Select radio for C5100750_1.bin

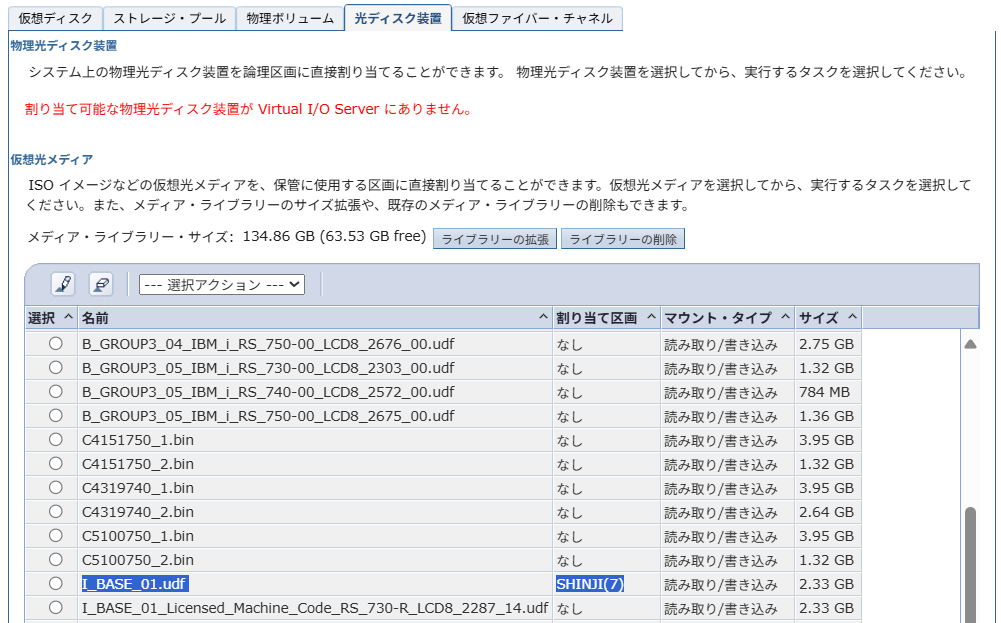pos(56,536)
